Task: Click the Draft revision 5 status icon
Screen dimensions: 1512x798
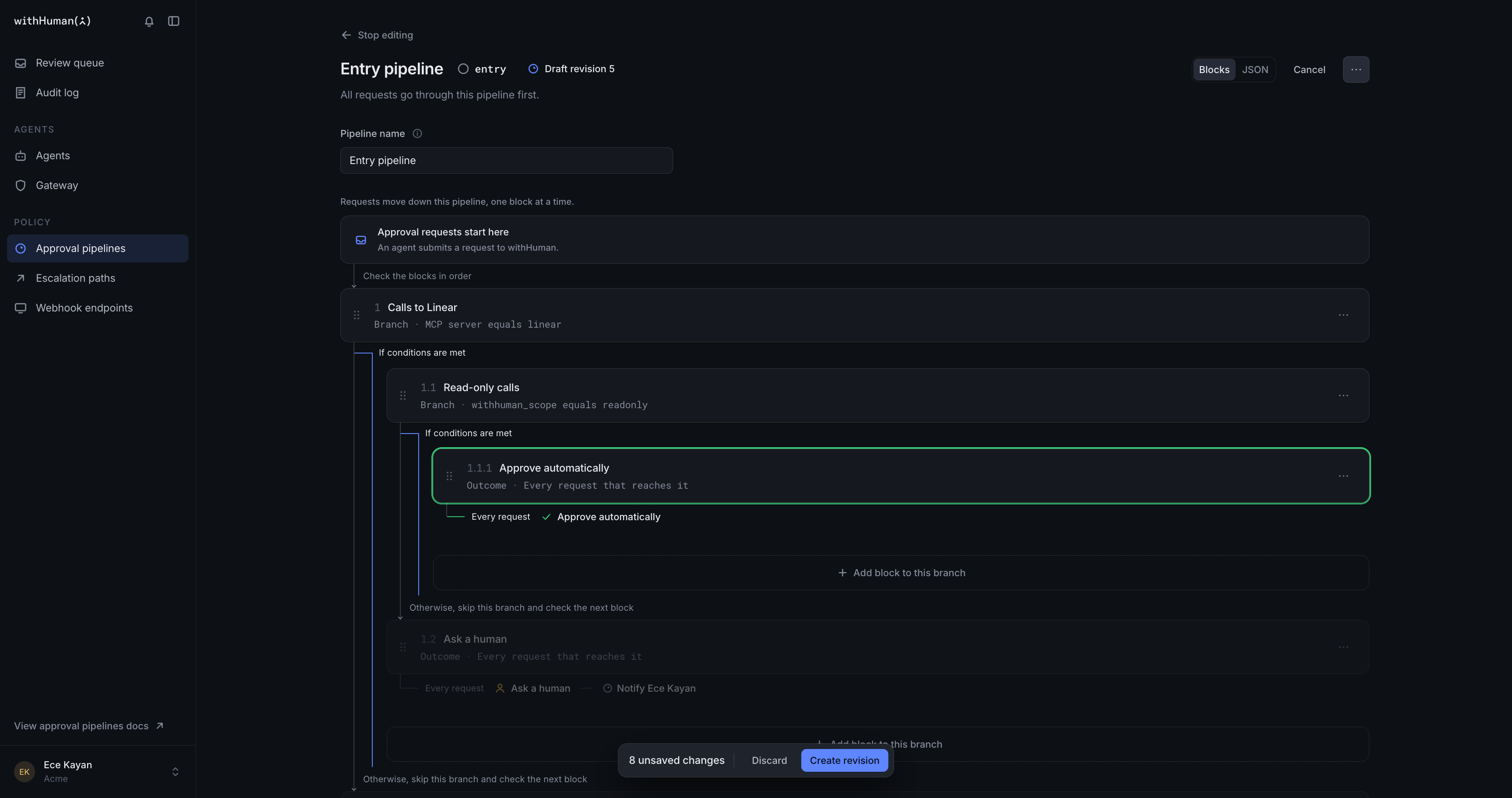Action: click(x=533, y=69)
